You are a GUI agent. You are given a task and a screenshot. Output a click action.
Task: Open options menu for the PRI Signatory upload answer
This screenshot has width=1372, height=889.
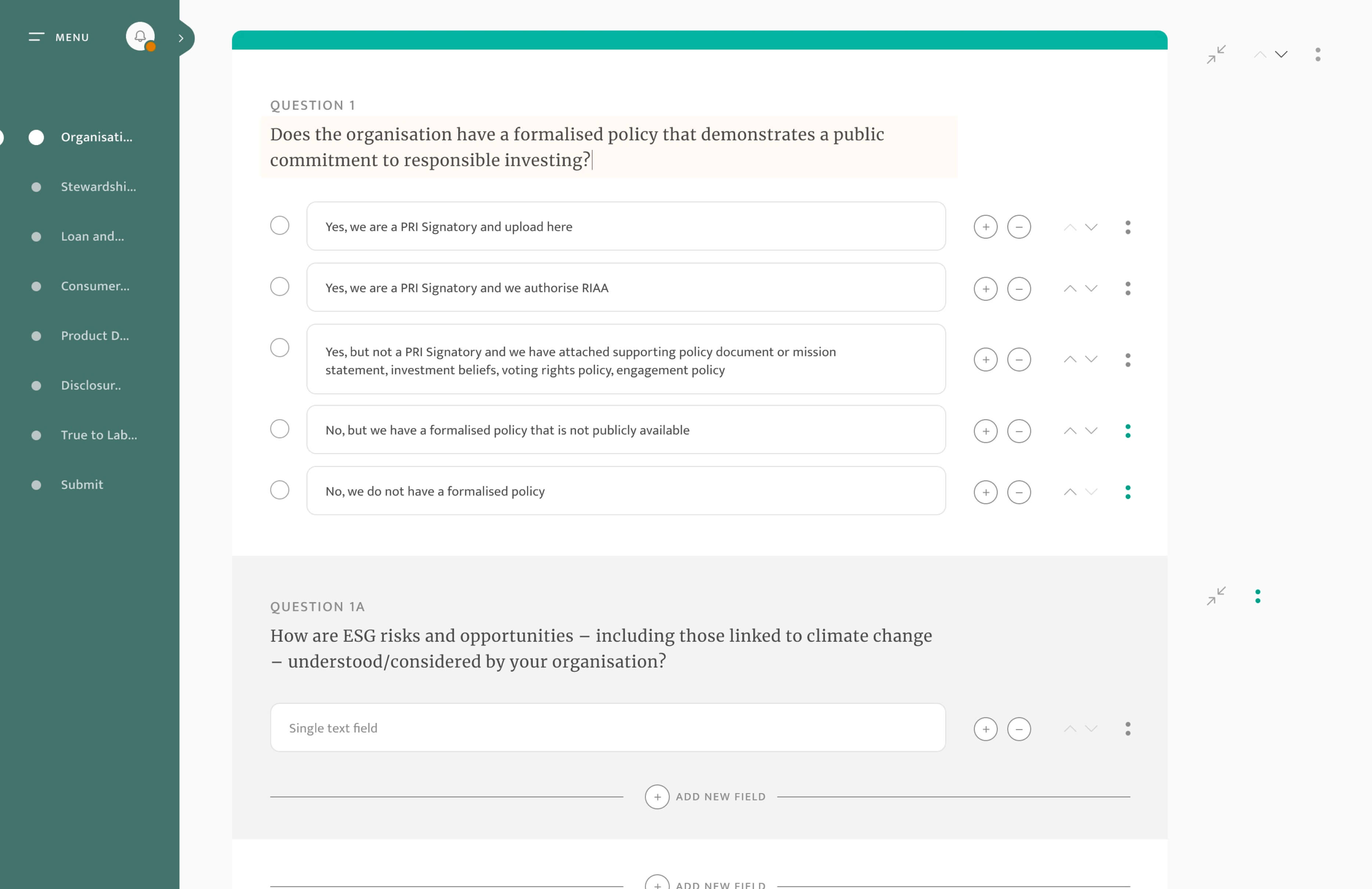coord(1128,227)
